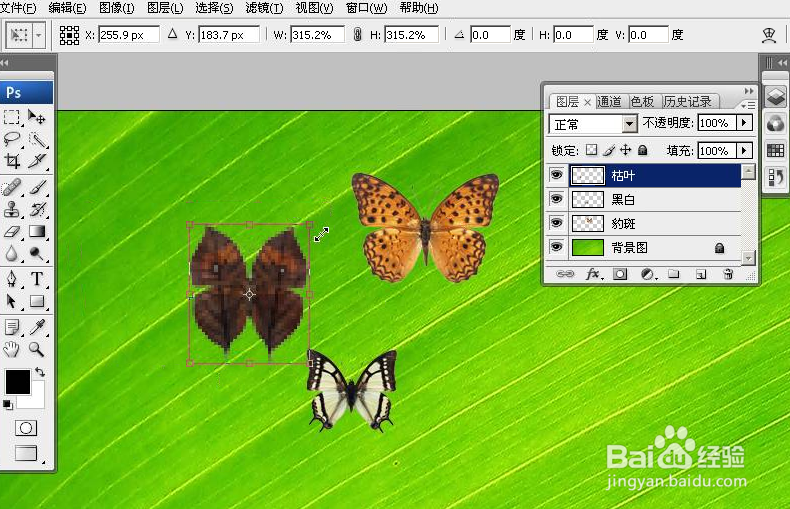The height and width of the screenshot is (509, 790).
Task: Select the Healing Brush tool
Action: coord(12,187)
